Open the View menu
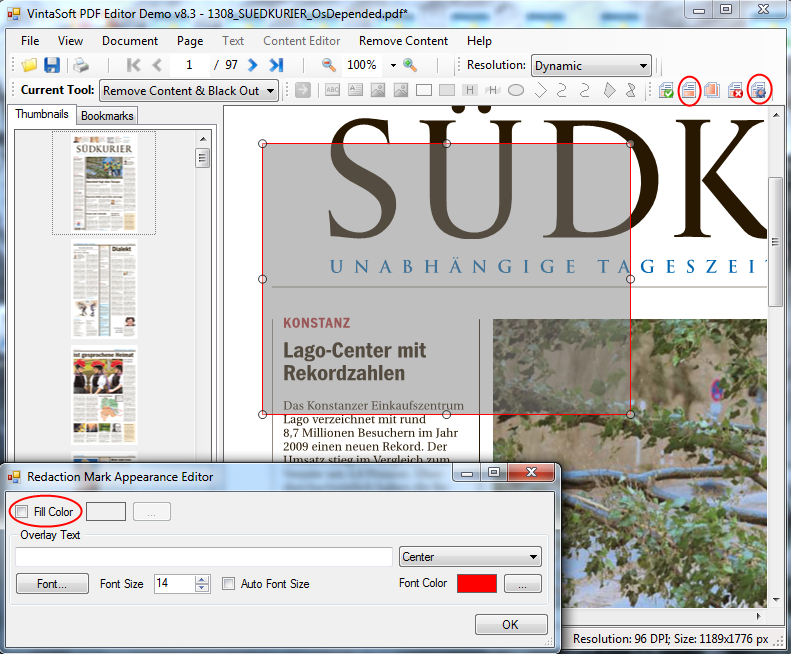Image resolution: width=791 pixels, height=654 pixels. pyautogui.click(x=71, y=41)
